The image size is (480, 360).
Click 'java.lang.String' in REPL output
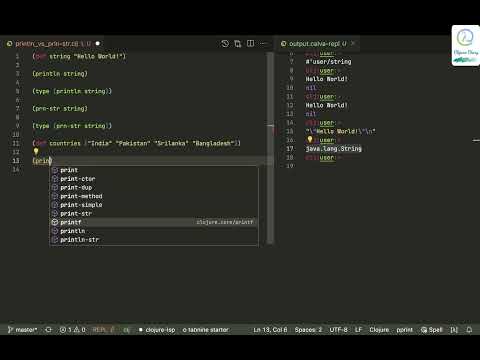pyautogui.click(x=334, y=148)
